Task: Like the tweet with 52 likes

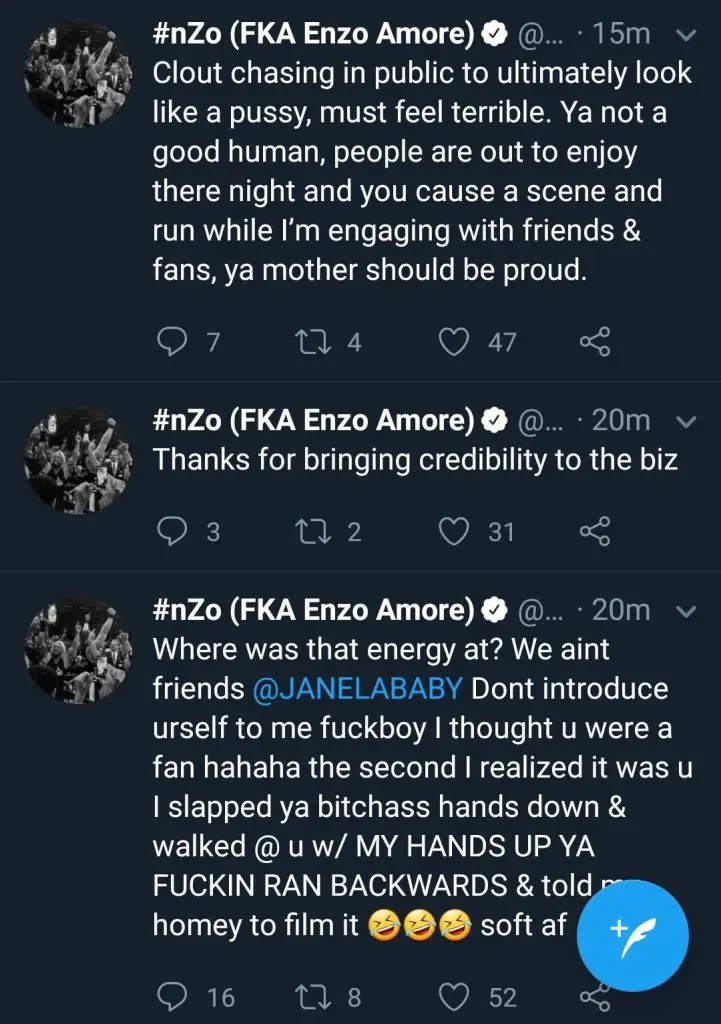Action: 456,996
